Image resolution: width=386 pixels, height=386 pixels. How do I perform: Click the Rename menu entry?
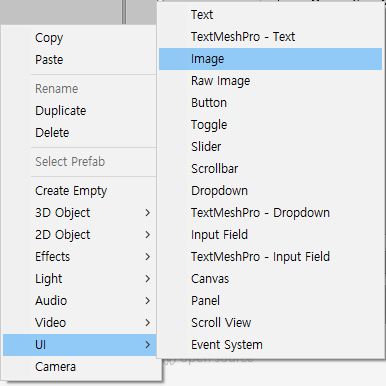(x=79, y=89)
